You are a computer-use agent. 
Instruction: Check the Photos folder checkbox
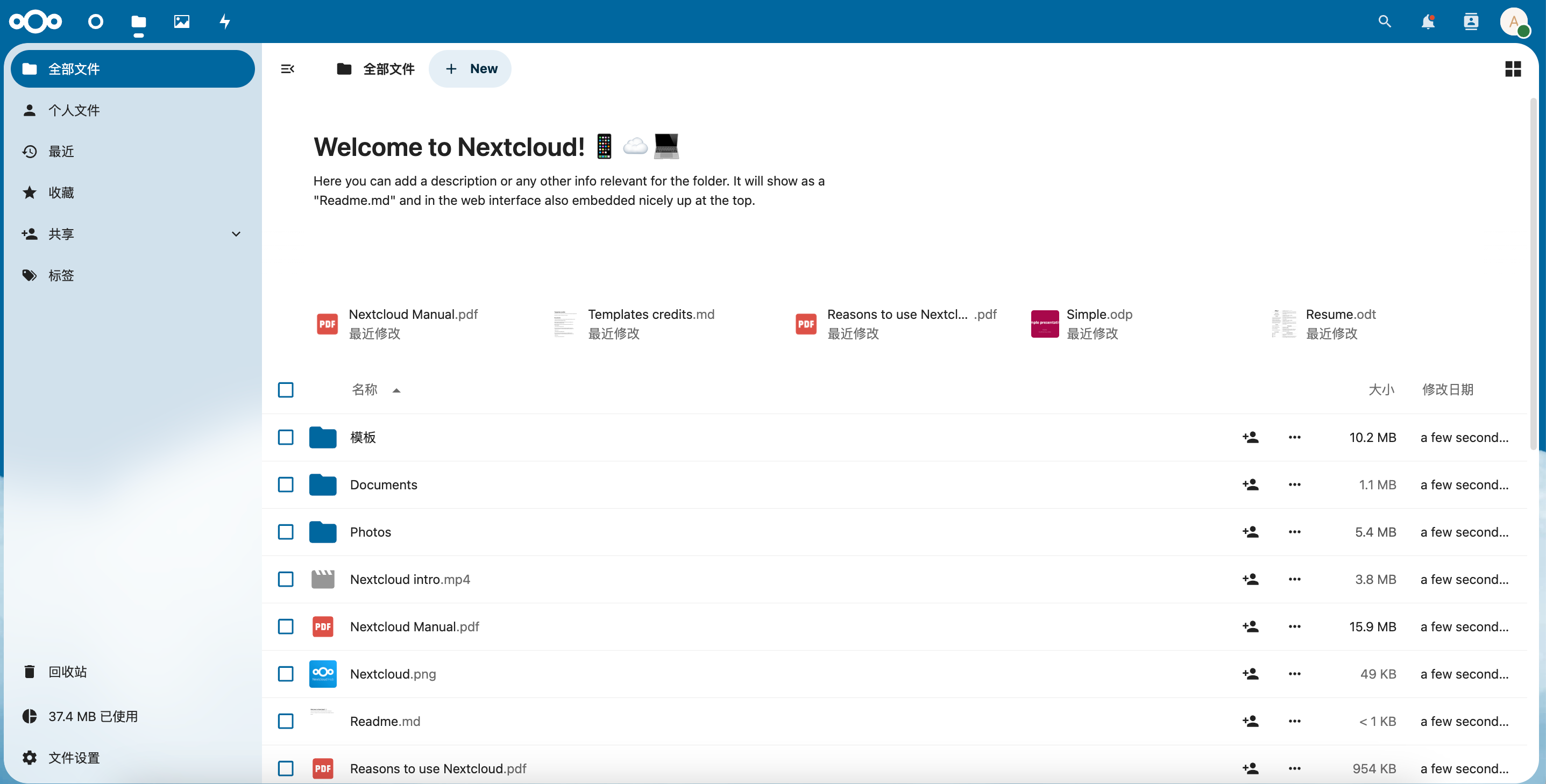pyautogui.click(x=286, y=532)
